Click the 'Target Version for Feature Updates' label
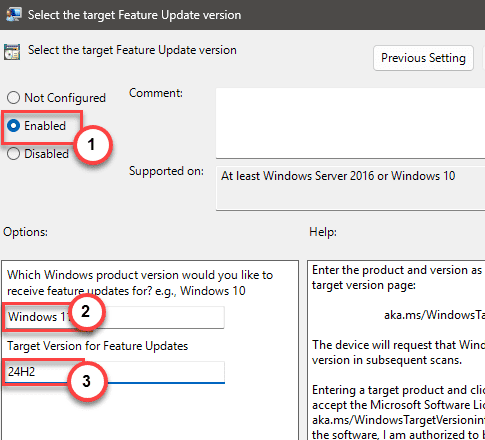Screen dimensions: 485x440 [98, 346]
